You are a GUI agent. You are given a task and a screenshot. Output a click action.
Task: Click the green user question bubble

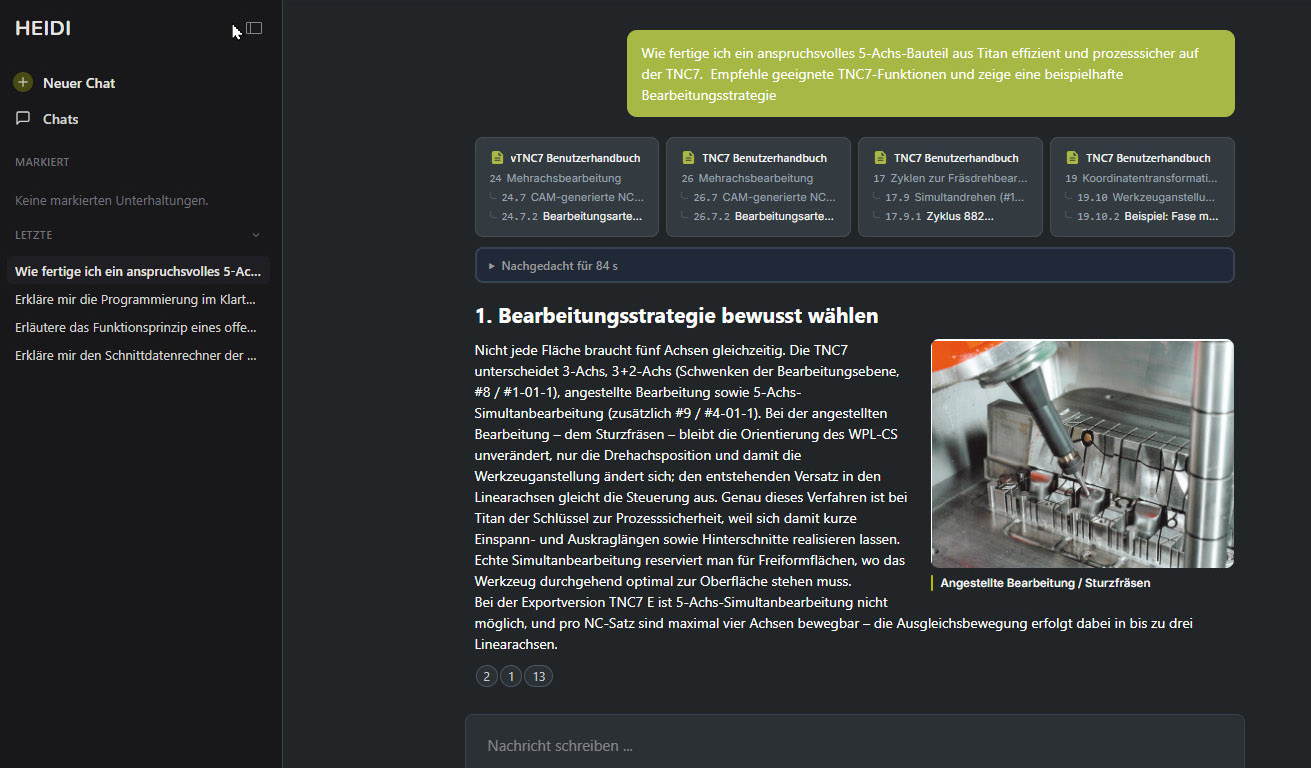931,73
